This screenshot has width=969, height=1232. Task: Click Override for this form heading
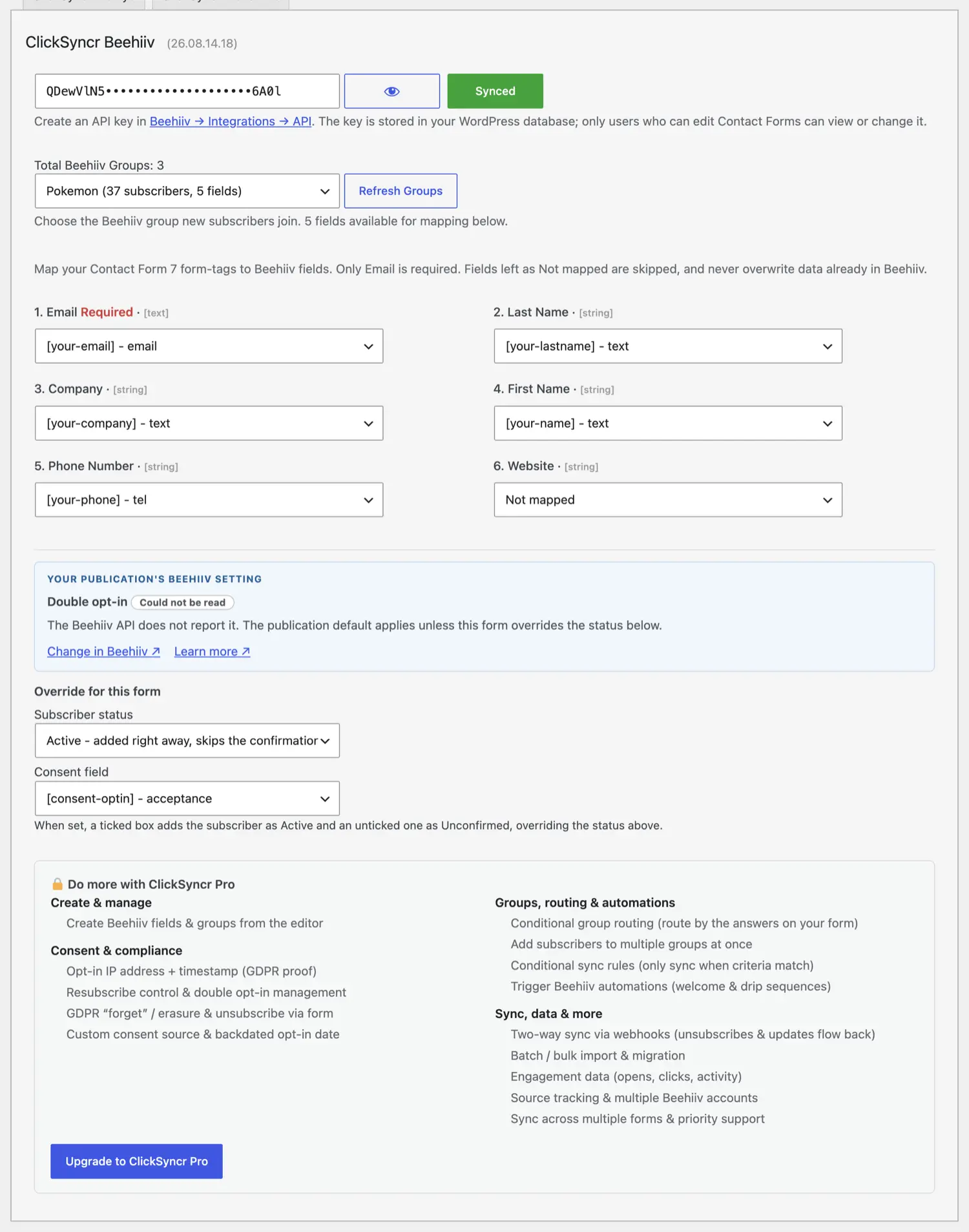point(98,691)
